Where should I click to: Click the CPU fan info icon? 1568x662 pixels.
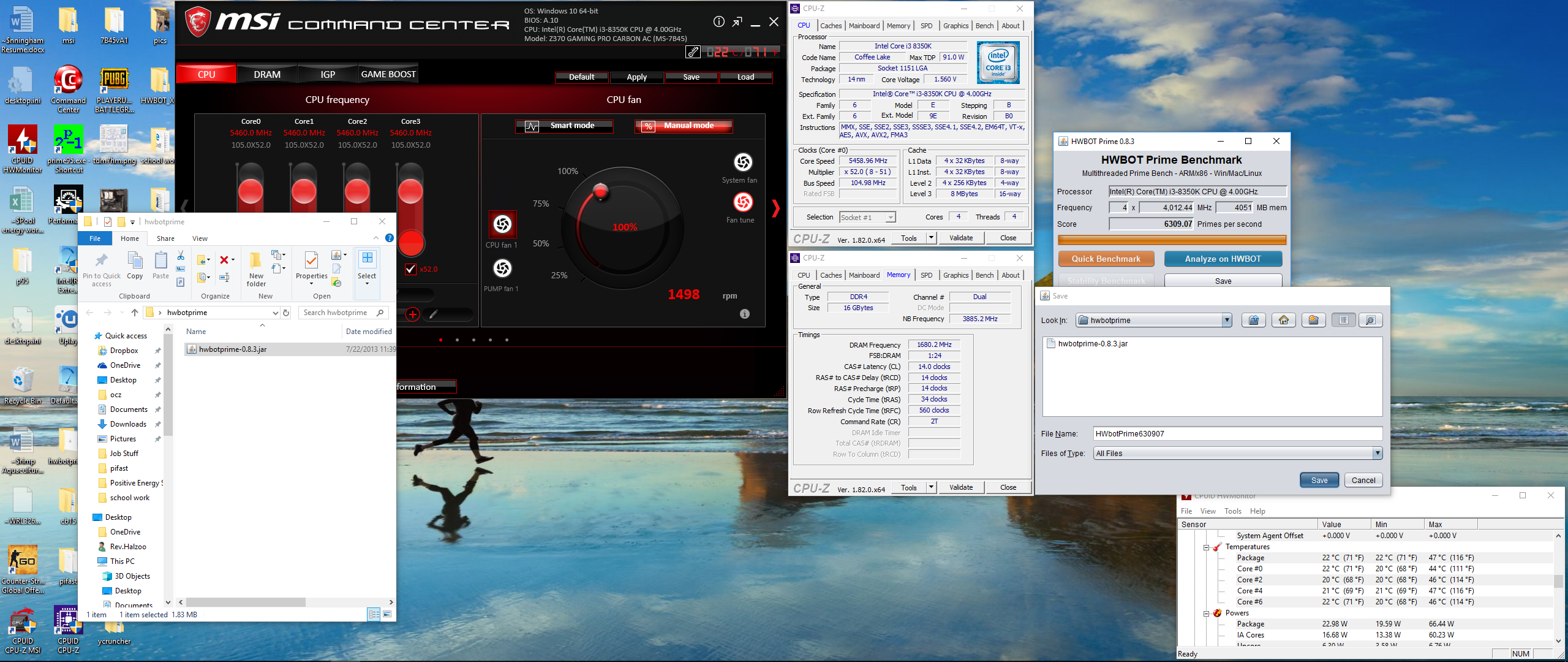click(745, 314)
